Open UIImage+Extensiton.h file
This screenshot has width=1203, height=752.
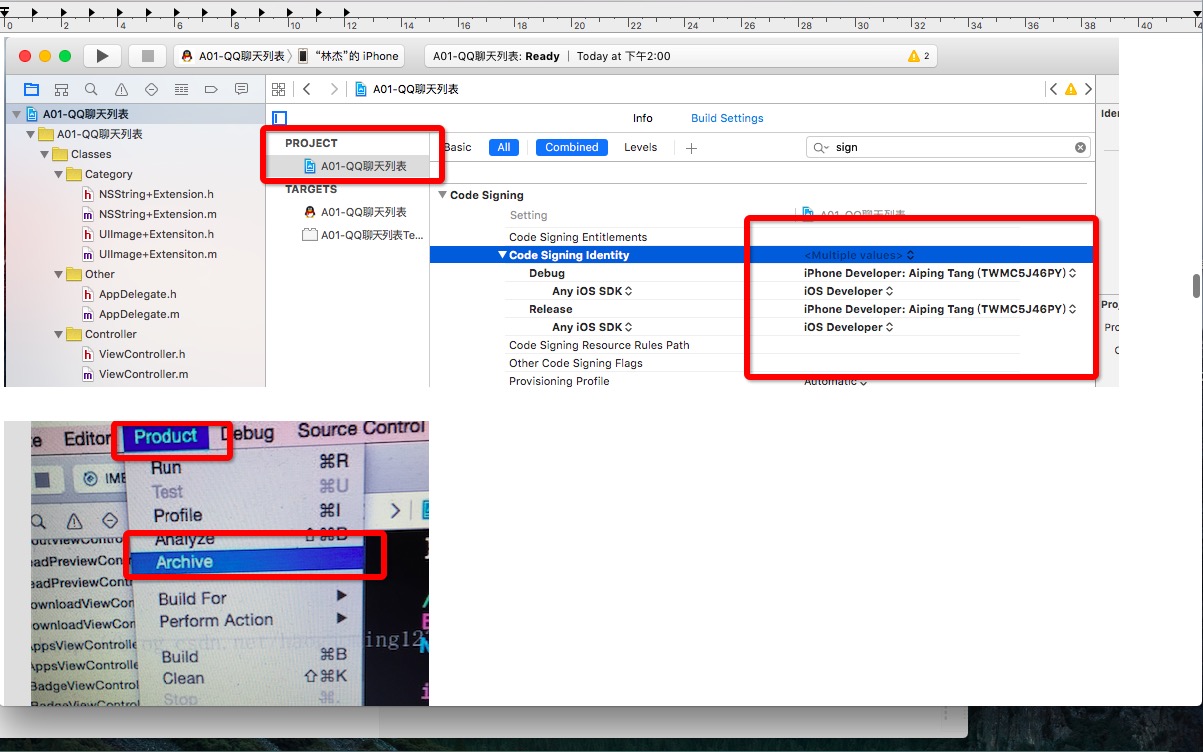pyautogui.click(x=148, y=234)
